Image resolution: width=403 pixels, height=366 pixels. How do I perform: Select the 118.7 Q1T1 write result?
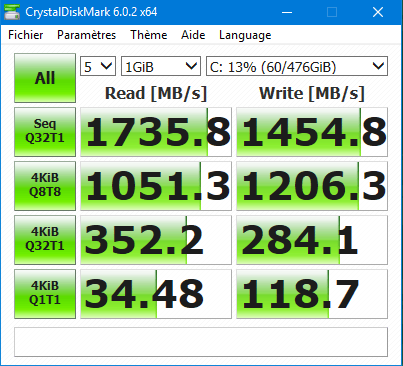312,294
